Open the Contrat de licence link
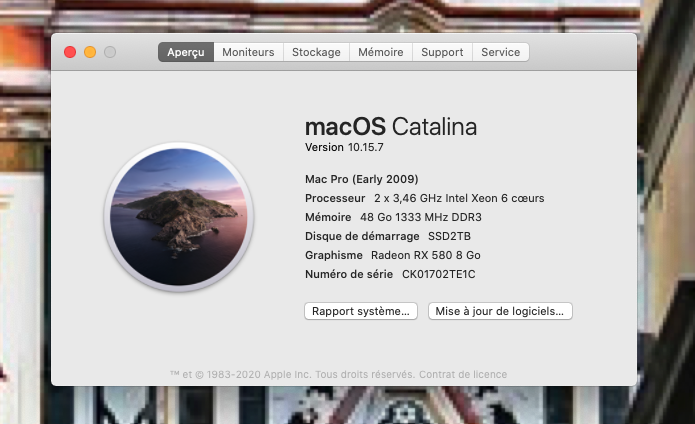 point(463,374)
